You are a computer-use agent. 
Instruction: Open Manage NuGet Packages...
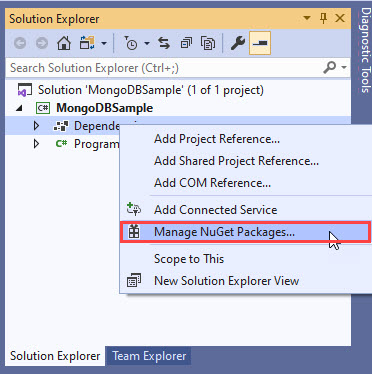tap(224, 232)
